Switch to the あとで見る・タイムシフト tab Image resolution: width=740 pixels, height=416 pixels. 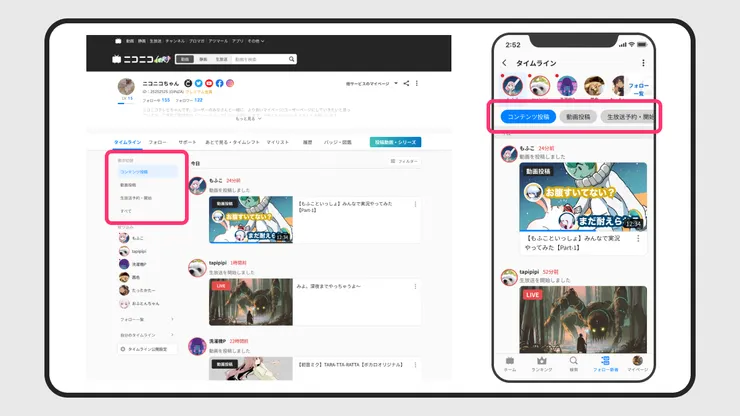click(x=232, y=142)
